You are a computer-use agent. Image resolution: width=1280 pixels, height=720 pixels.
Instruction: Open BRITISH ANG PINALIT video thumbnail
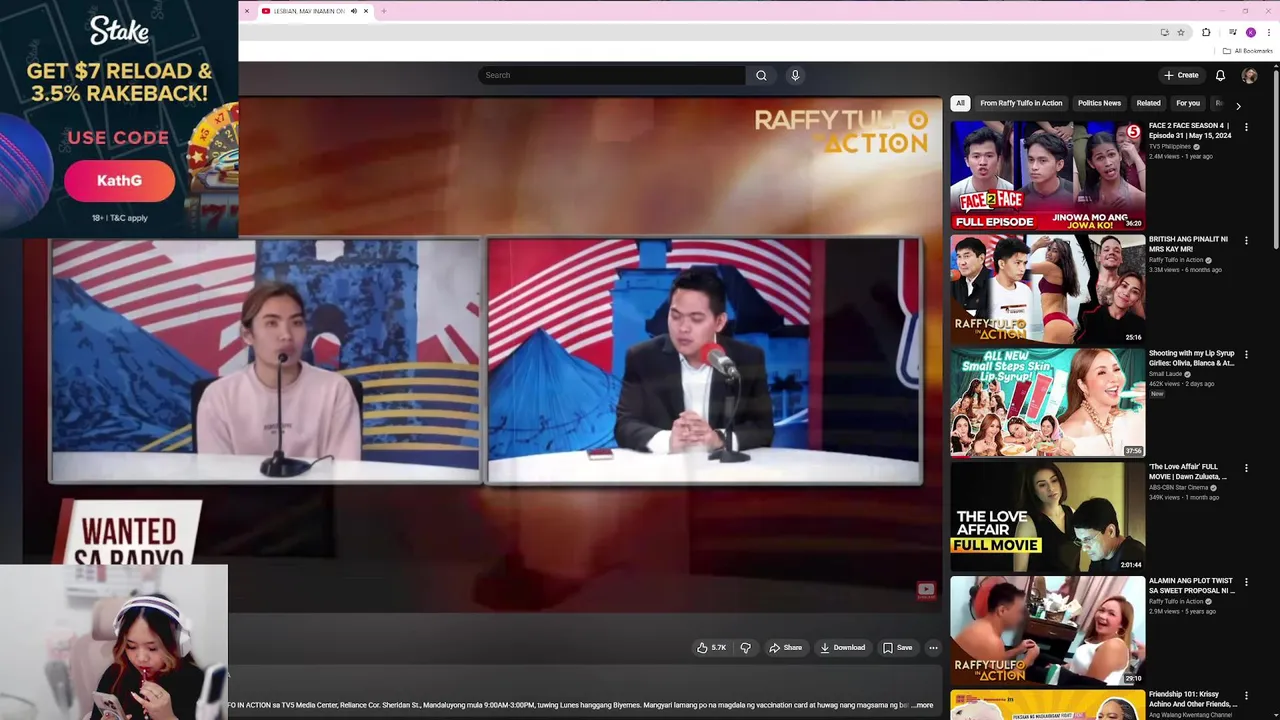point(1047,289)
